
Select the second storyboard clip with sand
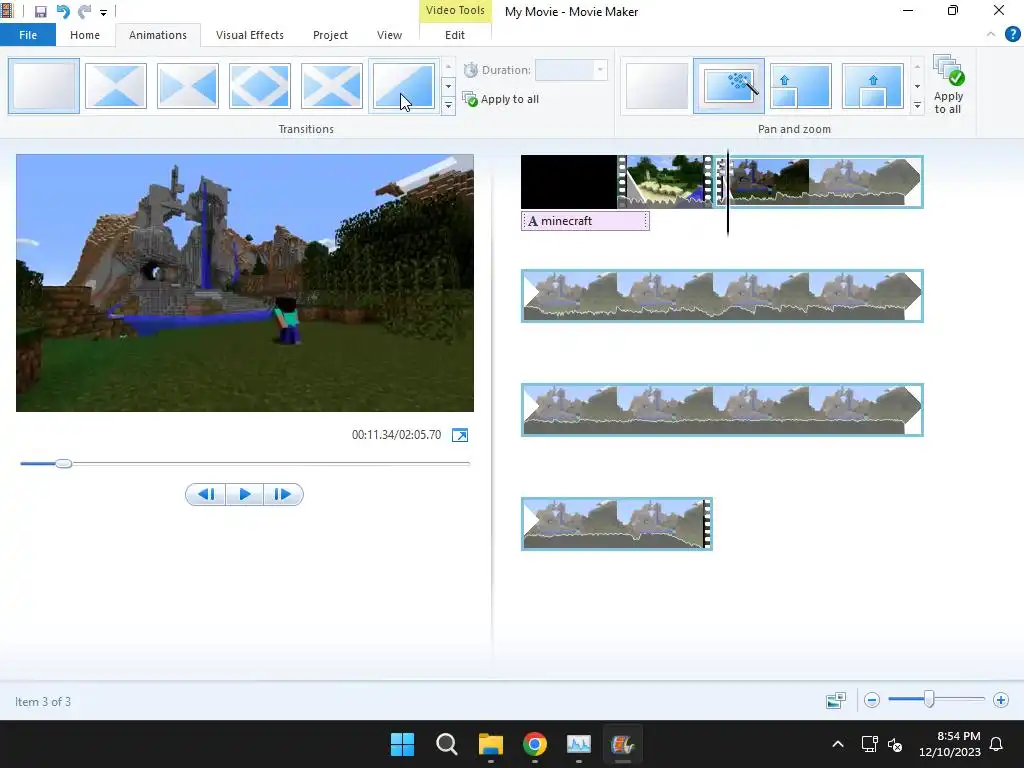[x=664, y=182]
